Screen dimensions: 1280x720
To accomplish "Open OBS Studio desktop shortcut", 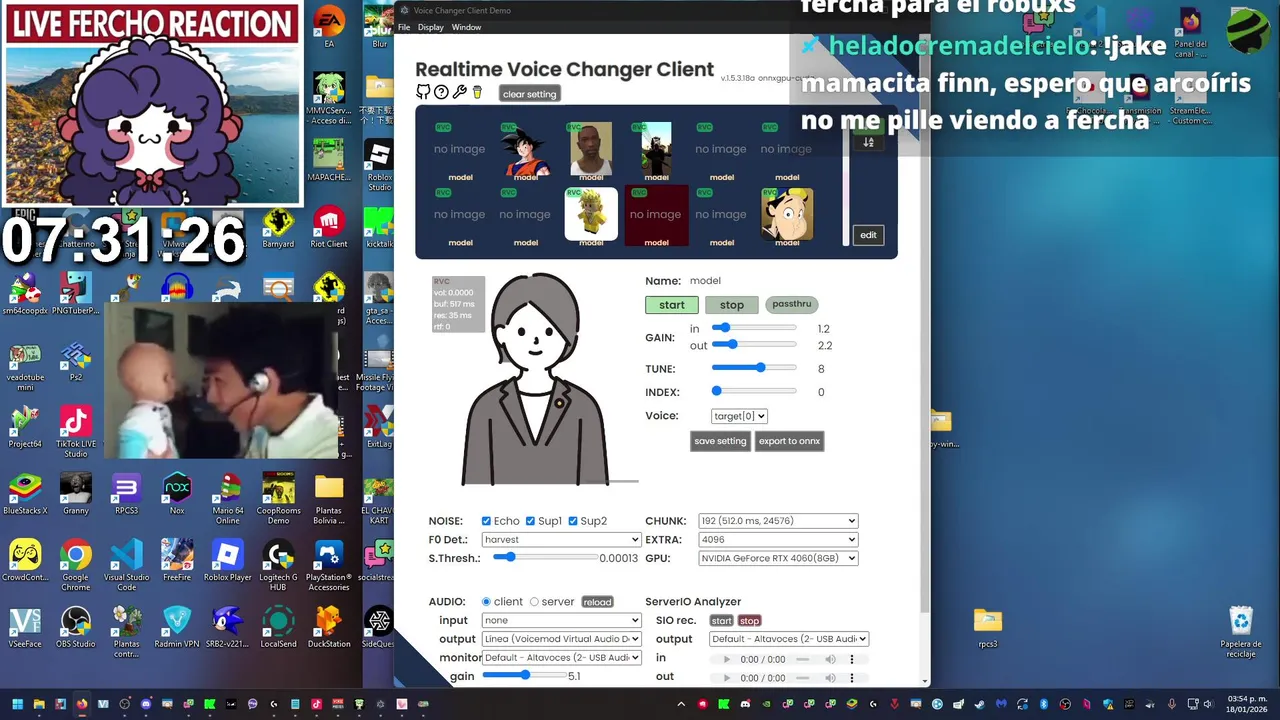I will pyautogui.click(x=76, y=627).
